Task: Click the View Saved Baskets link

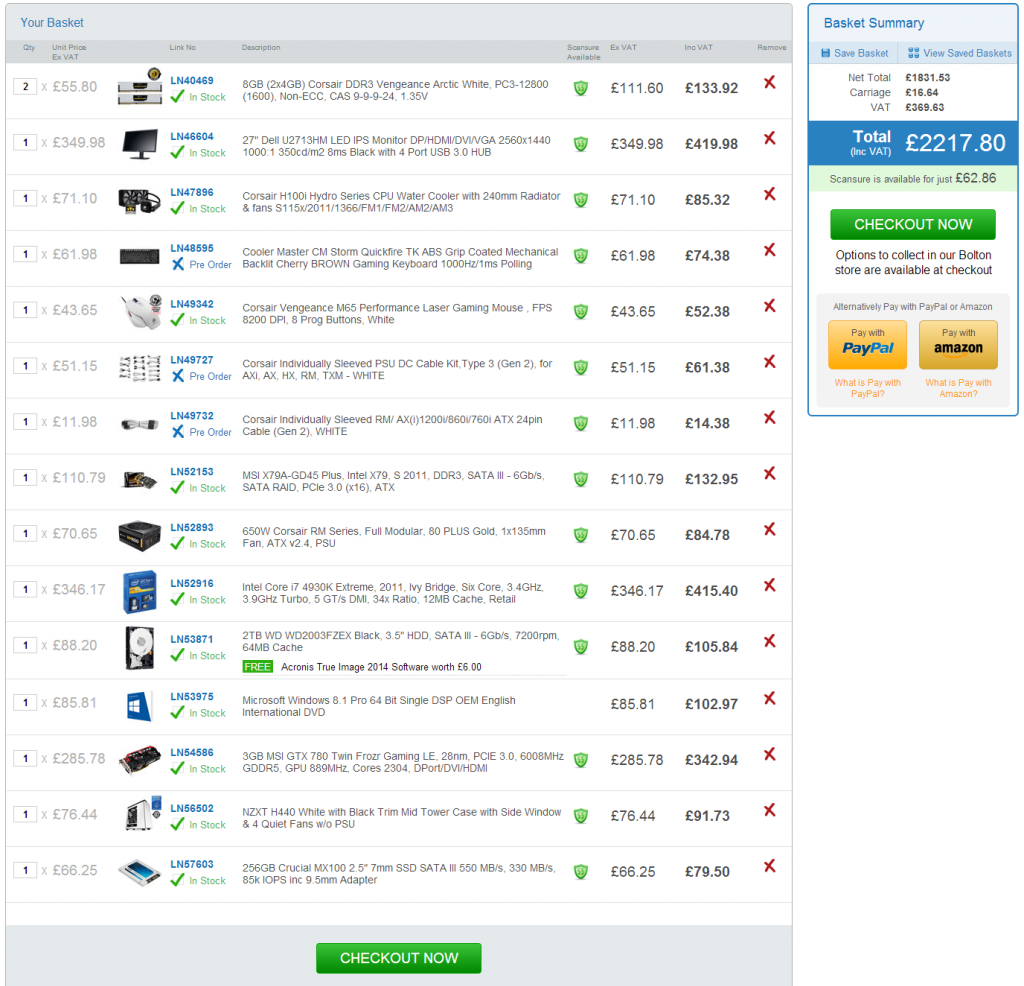Action: tap(967, 53)
